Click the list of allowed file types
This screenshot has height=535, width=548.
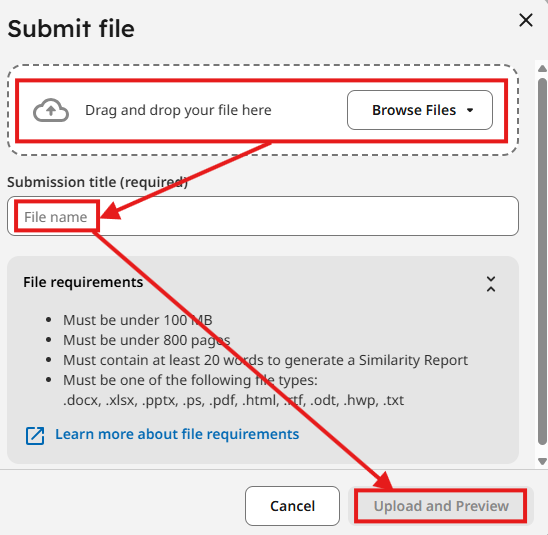(233, 400)
